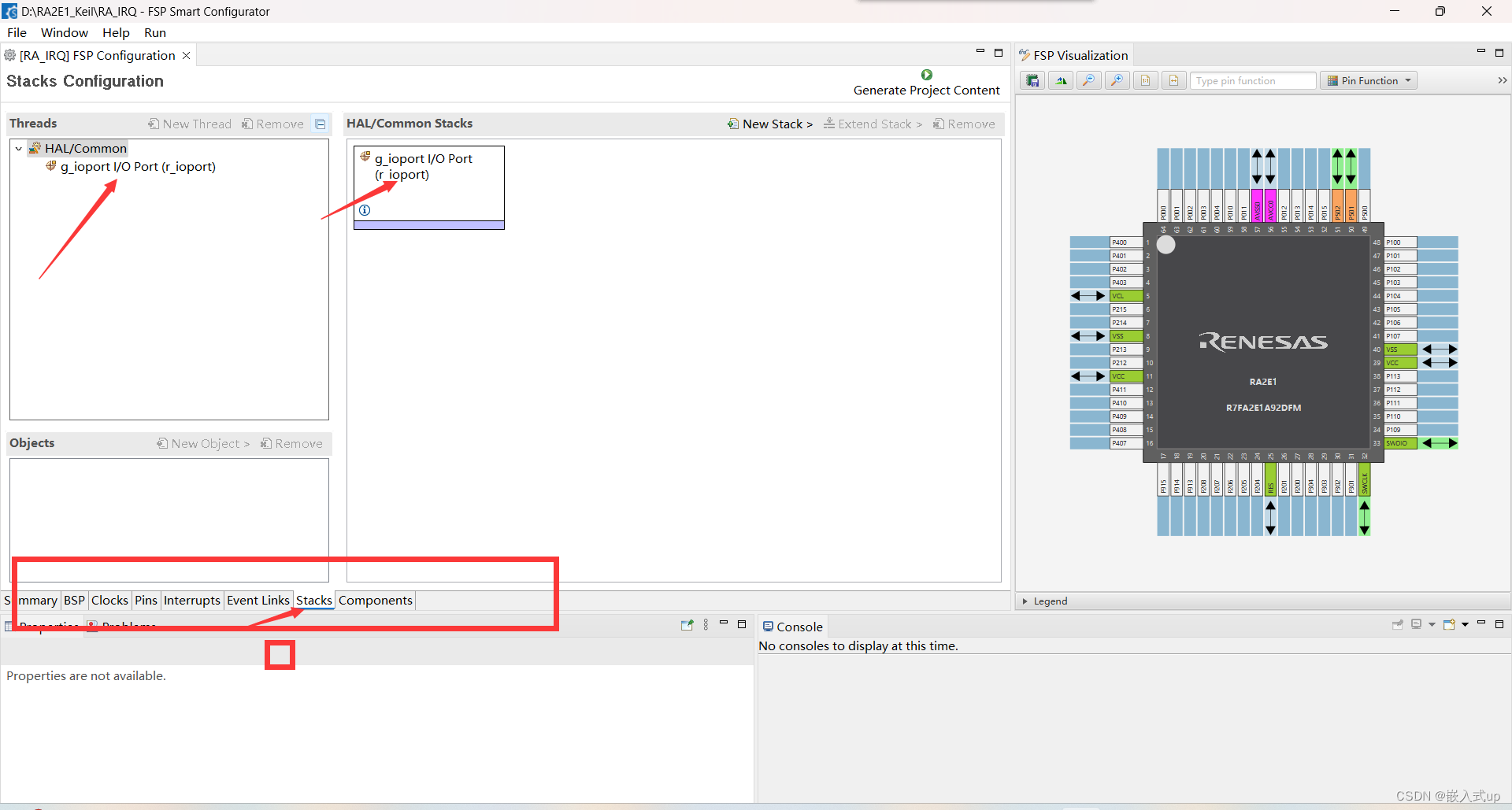The height and width of the screenshot is (810, 1512).
Task: Click the magenta AVSS0 pin
Action: (x=1258, y=205)
